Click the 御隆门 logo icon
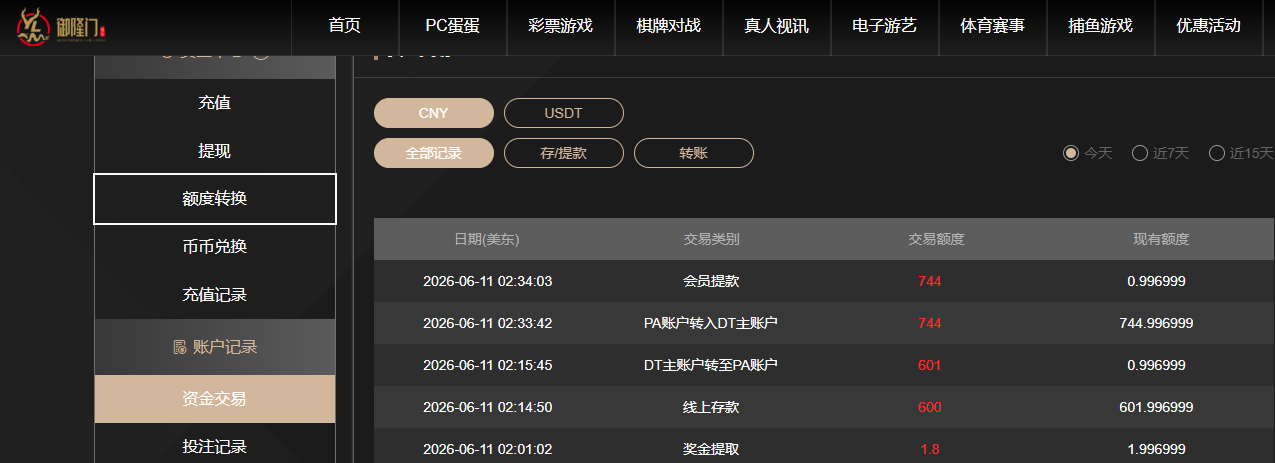 59,26
